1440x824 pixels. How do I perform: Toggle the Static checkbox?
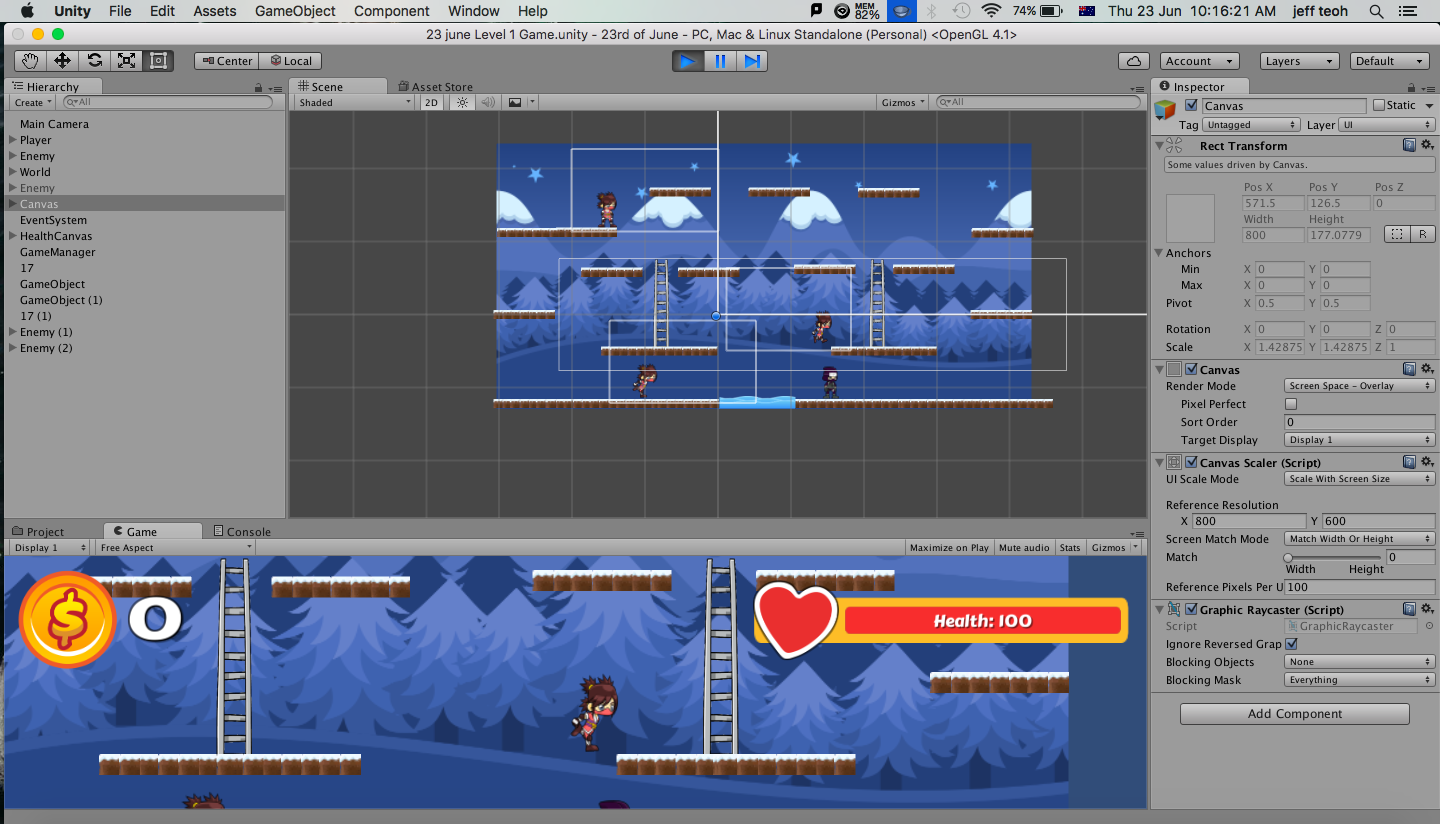[1379, 105]
